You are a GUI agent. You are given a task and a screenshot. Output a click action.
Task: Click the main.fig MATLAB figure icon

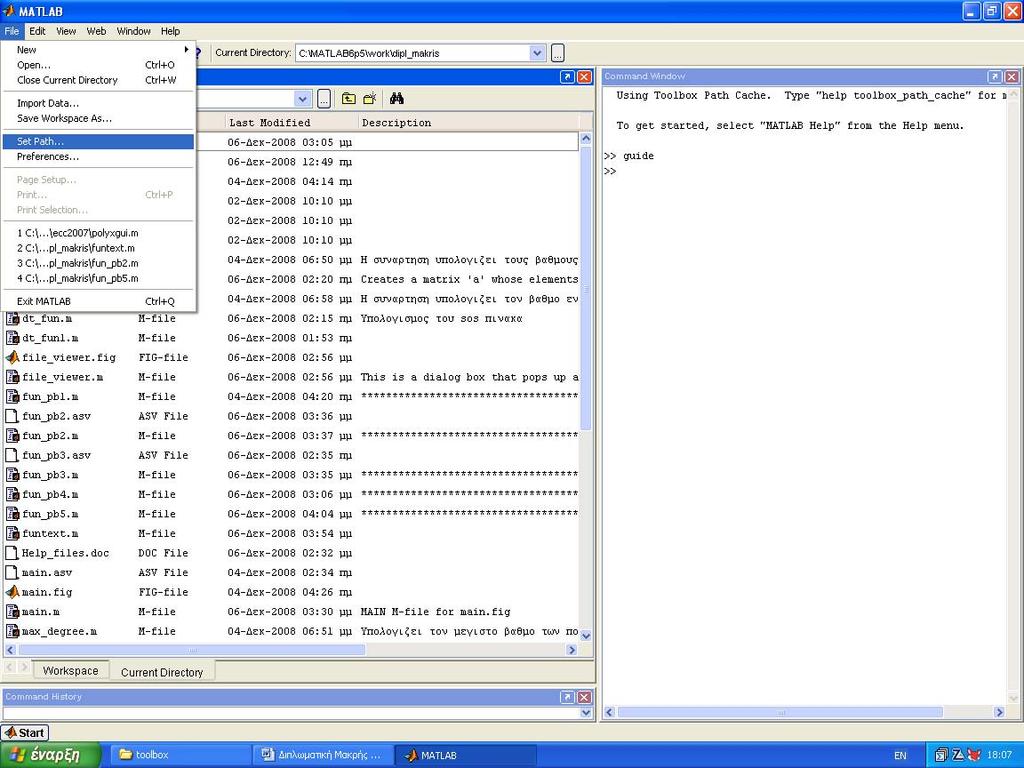pos(12,592)
